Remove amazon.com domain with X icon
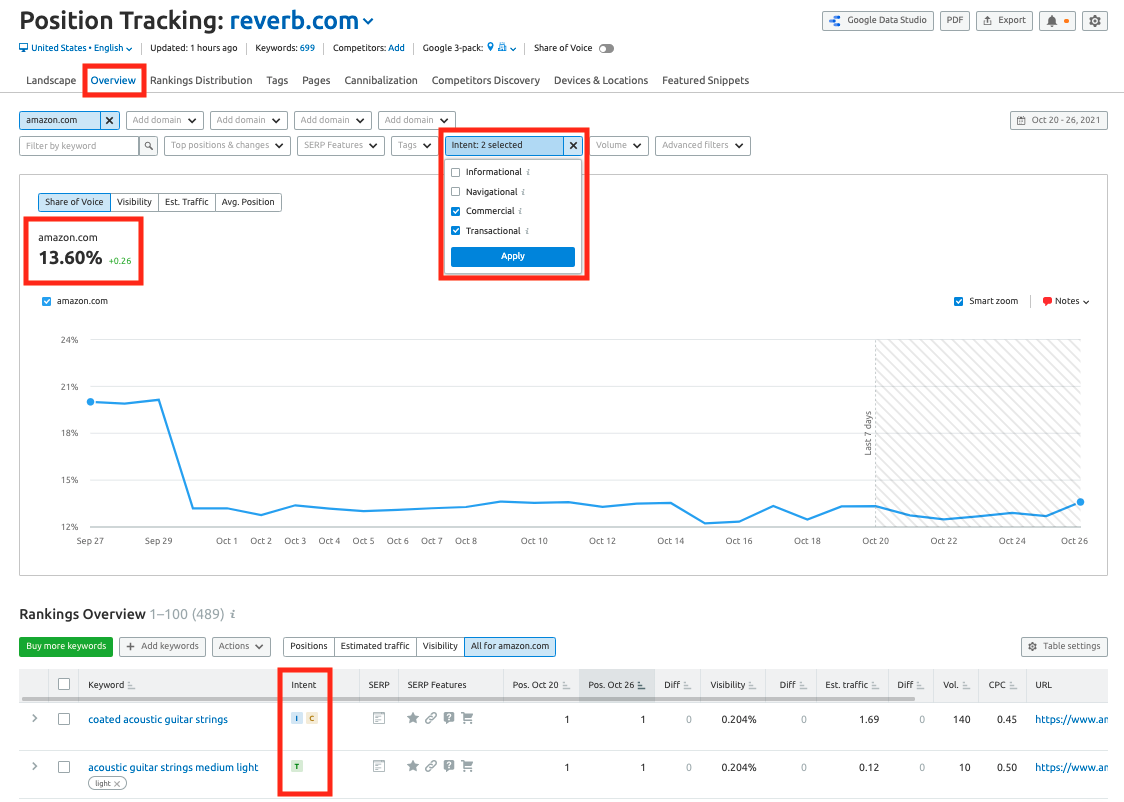Screen dimensions: 1124x802 110,120
